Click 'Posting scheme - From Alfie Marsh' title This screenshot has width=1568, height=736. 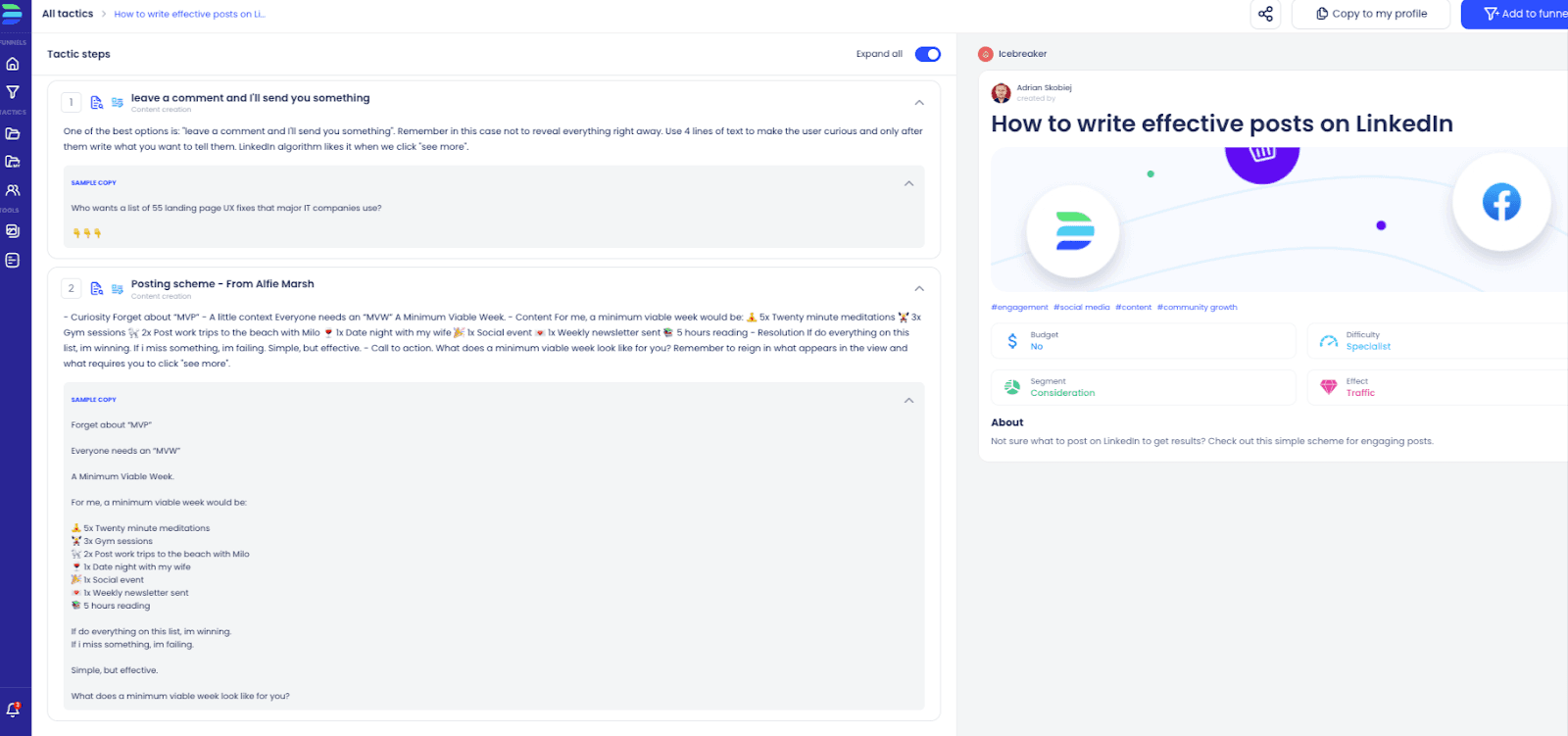pos(222,284)
